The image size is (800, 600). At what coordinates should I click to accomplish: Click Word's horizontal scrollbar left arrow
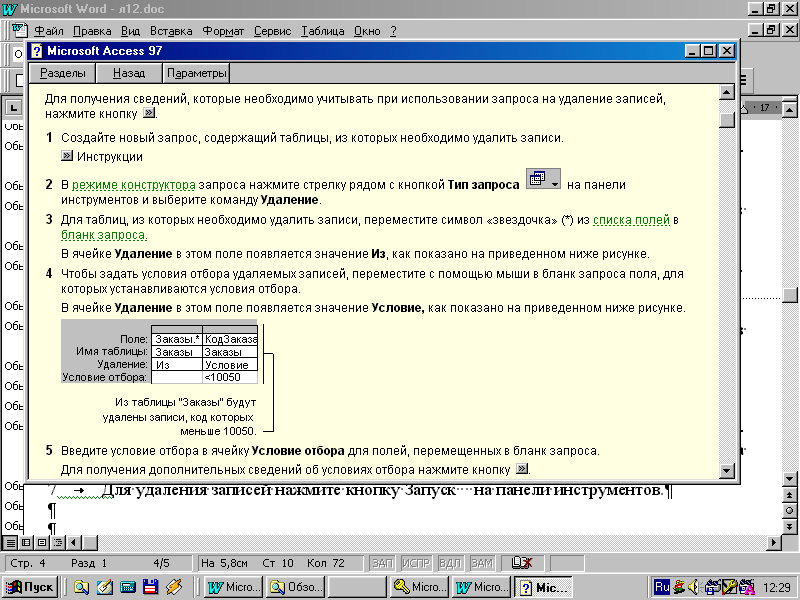point(74,542)
